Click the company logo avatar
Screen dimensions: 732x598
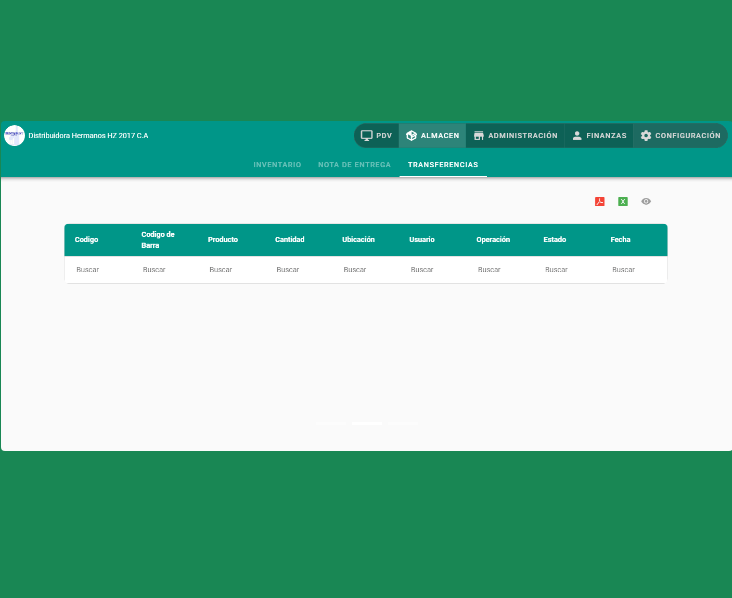[14, 135]
